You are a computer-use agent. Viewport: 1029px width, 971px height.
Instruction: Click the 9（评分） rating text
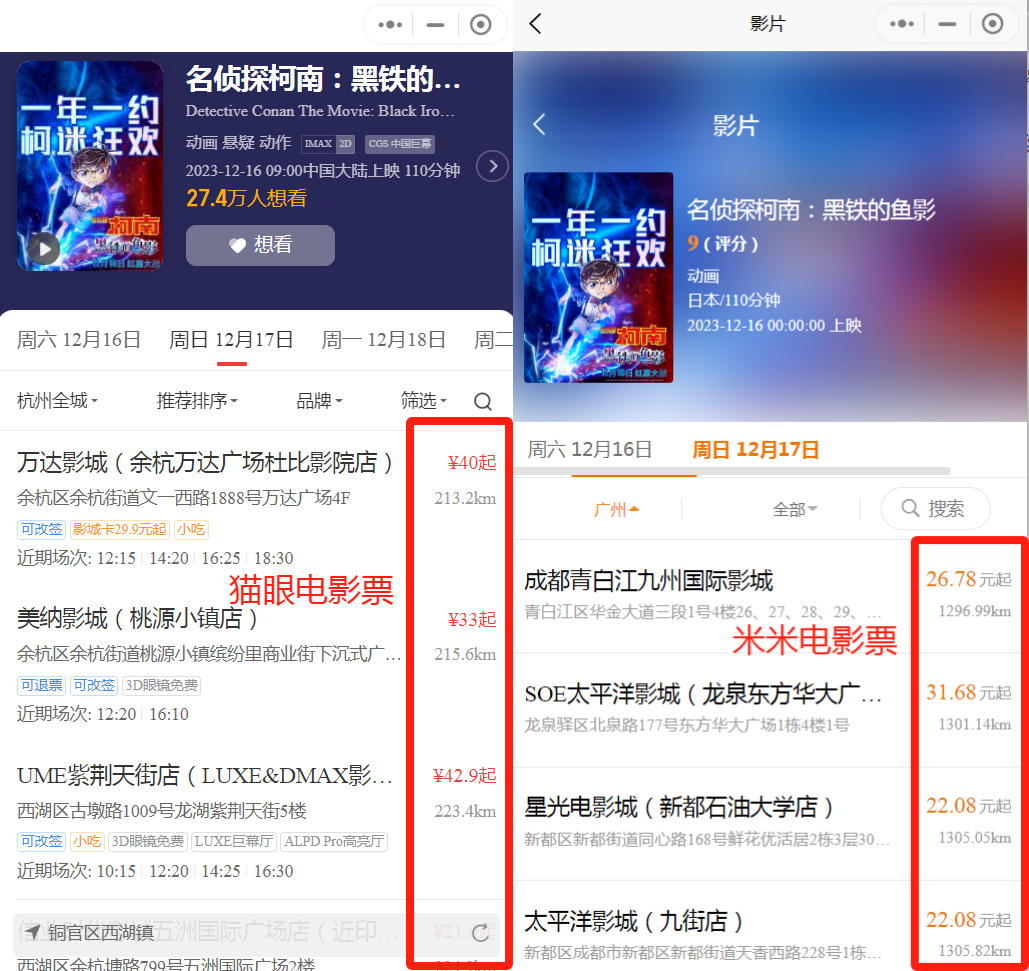coord(723,244)
